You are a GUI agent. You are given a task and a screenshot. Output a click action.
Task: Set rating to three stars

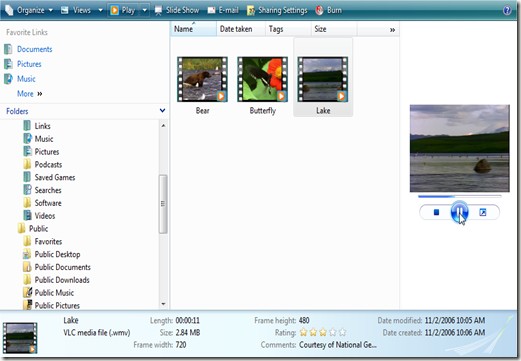323,332
